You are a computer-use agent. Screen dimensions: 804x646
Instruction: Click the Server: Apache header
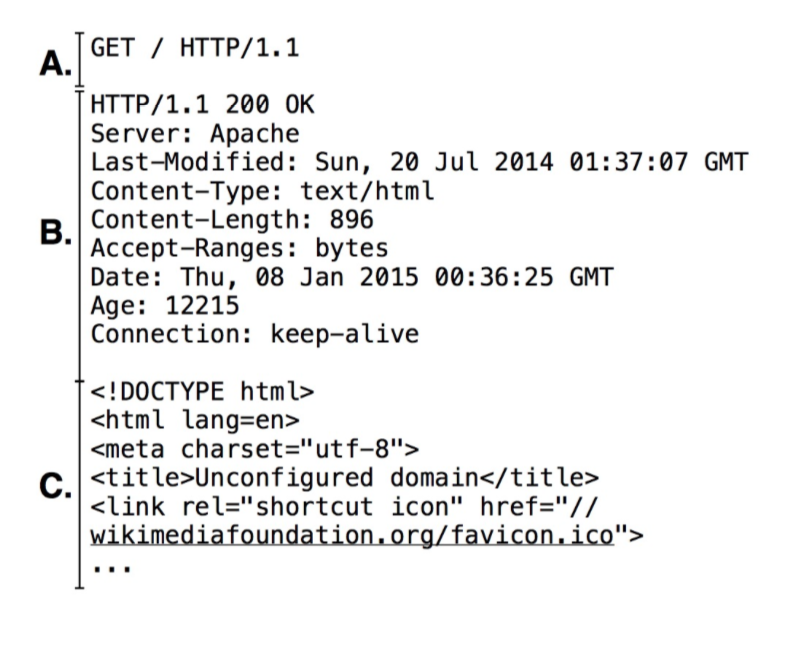(x=194, y=133)
